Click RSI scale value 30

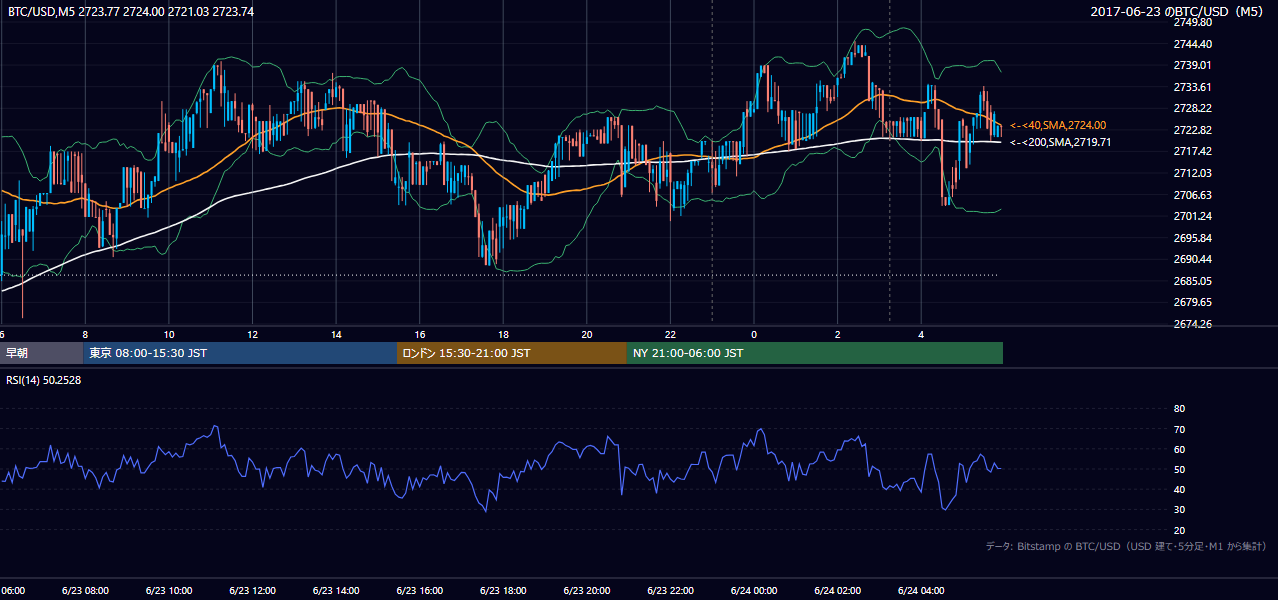coord(1179,510)
